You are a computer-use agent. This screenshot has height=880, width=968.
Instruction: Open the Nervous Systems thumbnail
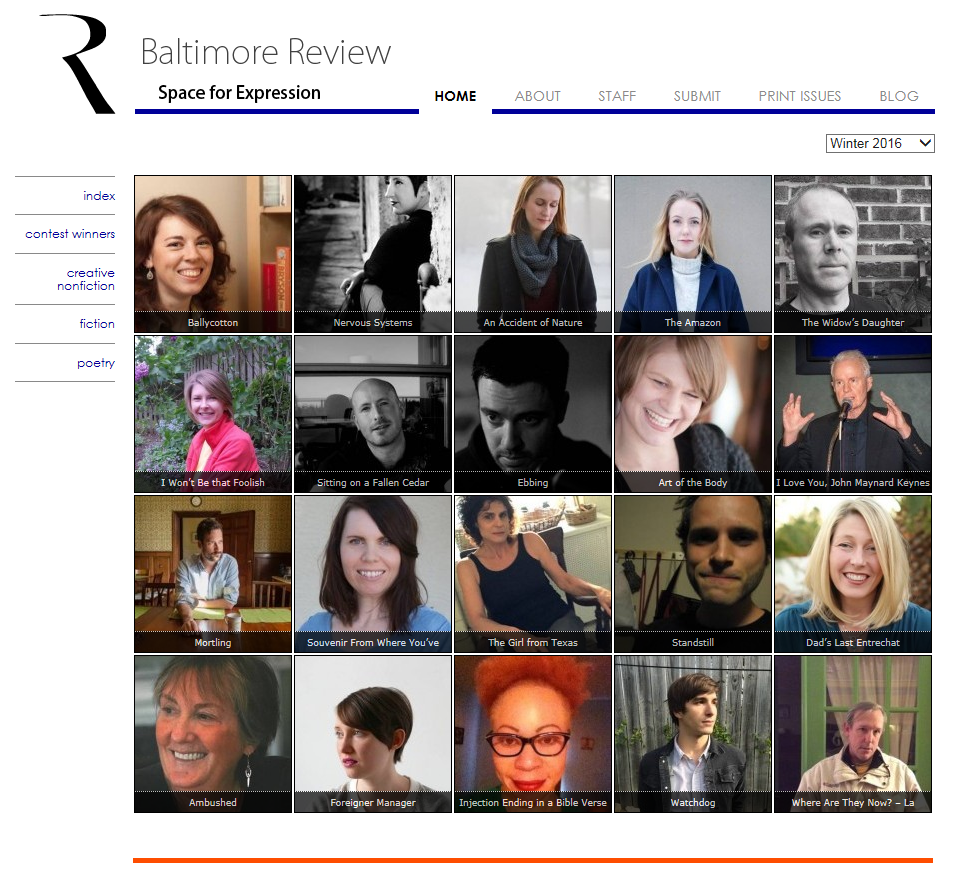tap(373, 254)
